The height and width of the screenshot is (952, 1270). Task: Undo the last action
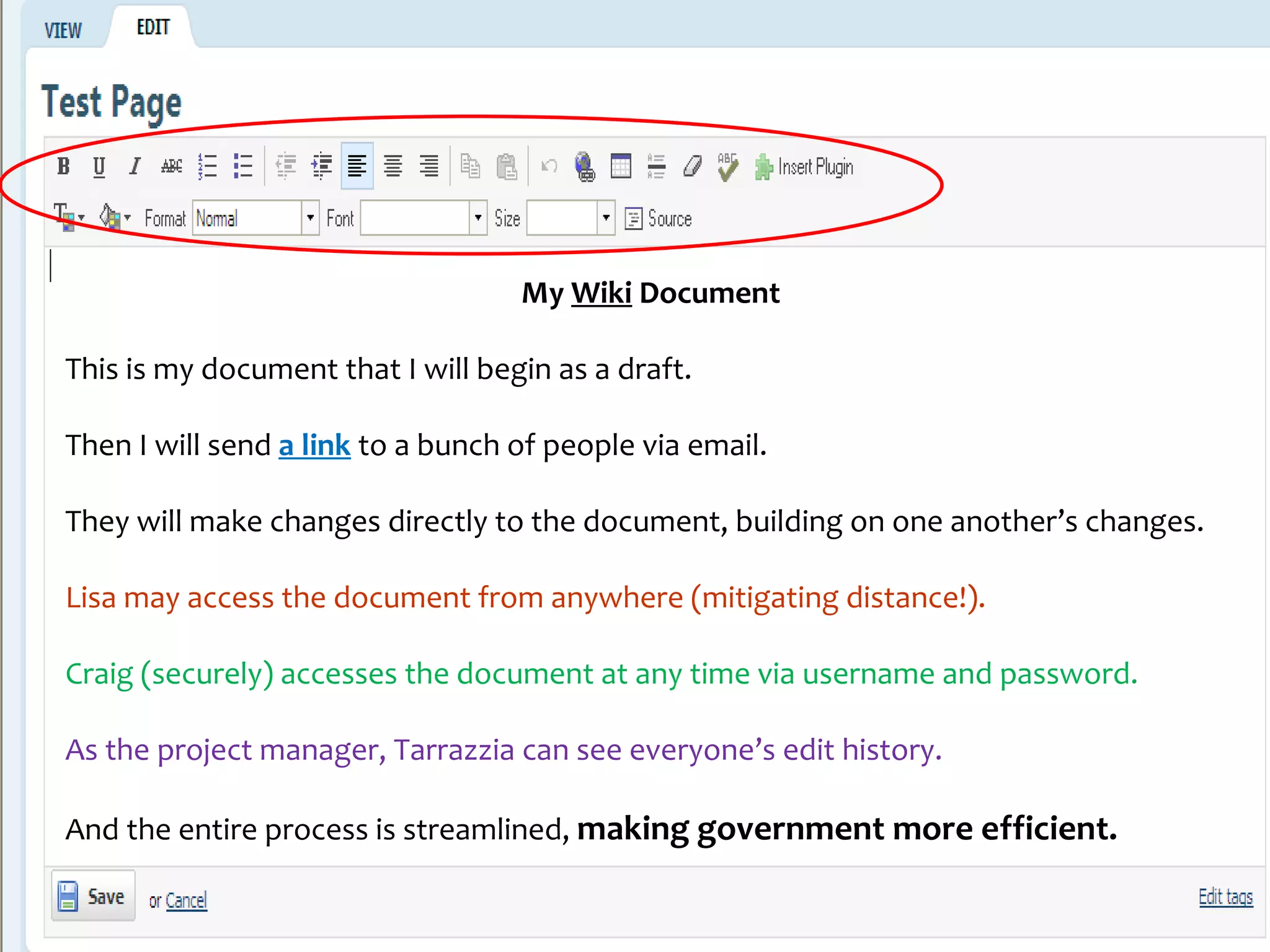(549, 166)
